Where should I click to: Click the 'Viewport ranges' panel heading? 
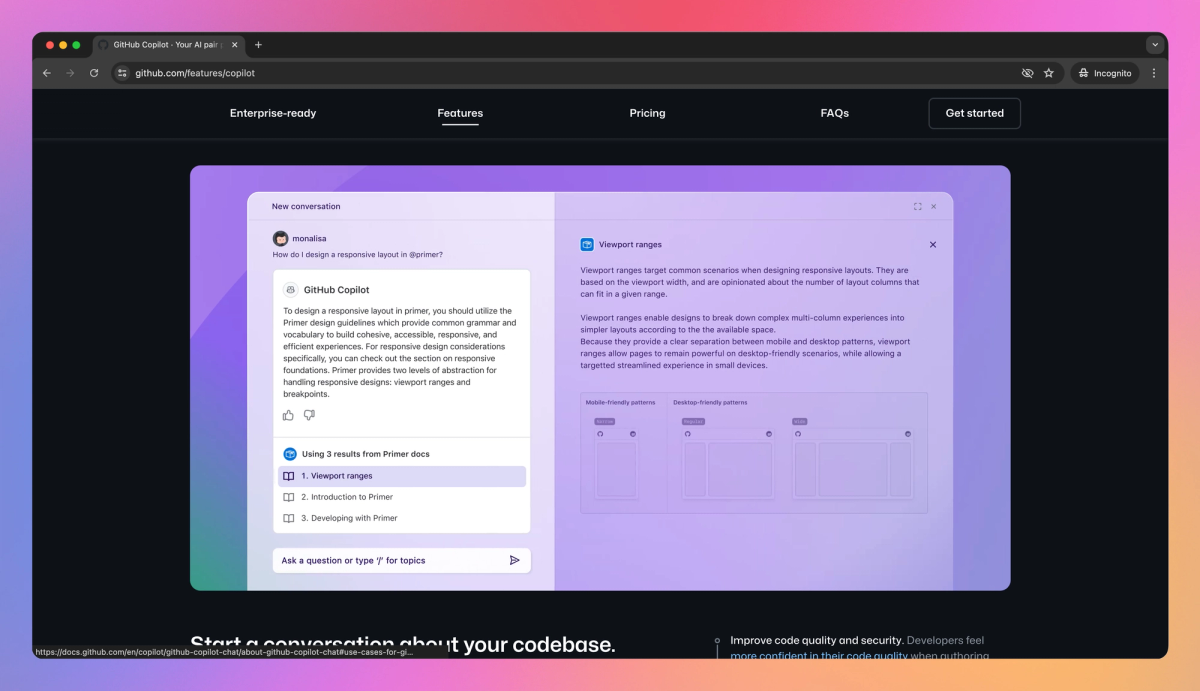click(x=630, y=244)
